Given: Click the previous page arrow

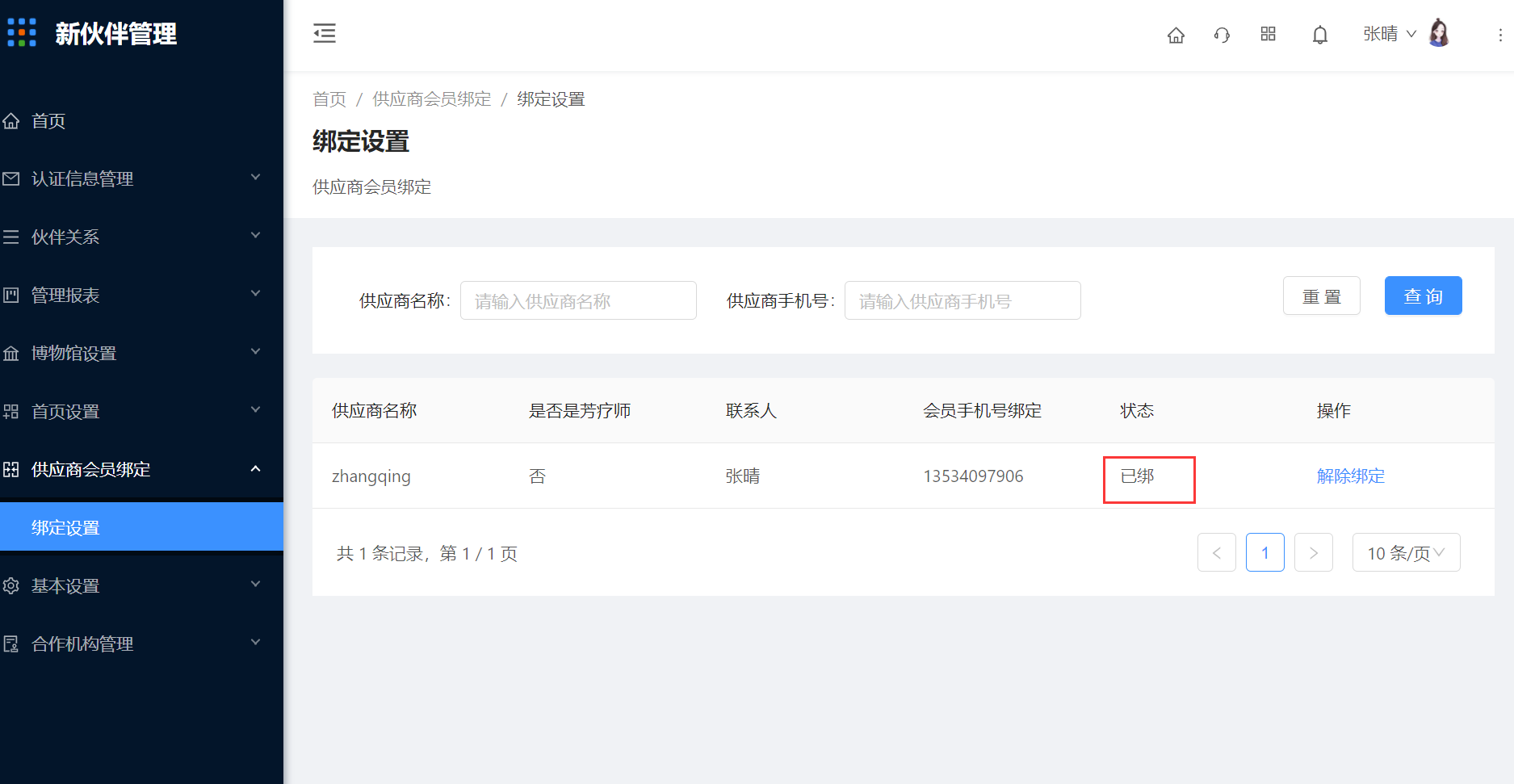Looking at the screenshot, I should [1217, 553].
